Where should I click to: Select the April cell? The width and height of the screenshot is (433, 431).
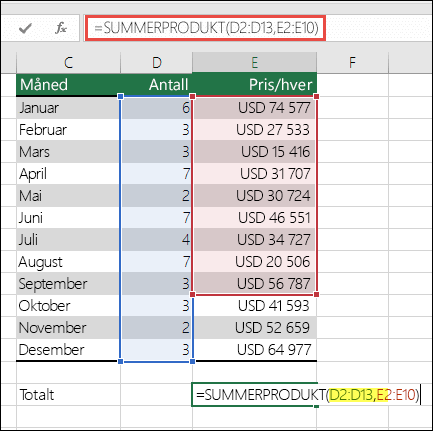click(x=68, y=174)
